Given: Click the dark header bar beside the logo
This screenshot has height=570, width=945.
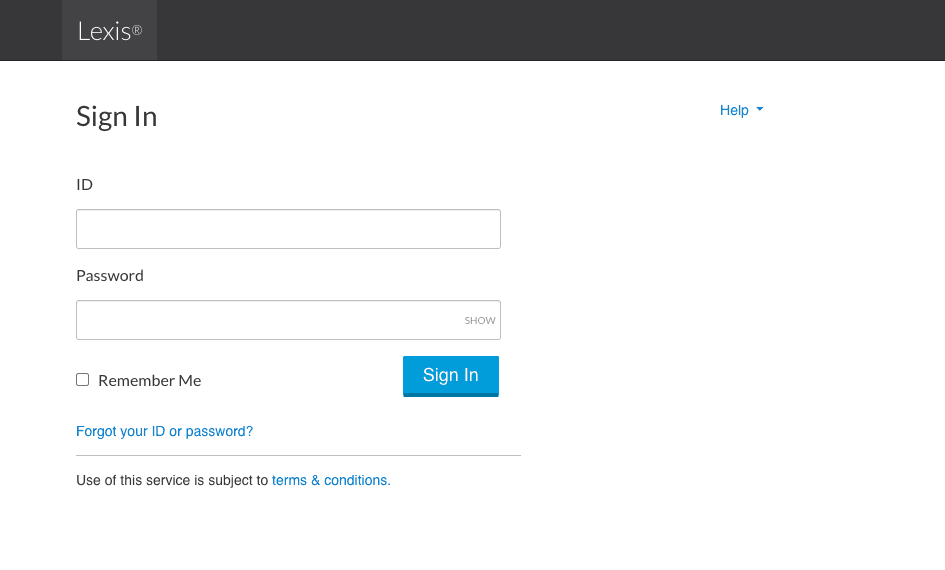Looking at the screenshot, I should (x=542, y=30).
